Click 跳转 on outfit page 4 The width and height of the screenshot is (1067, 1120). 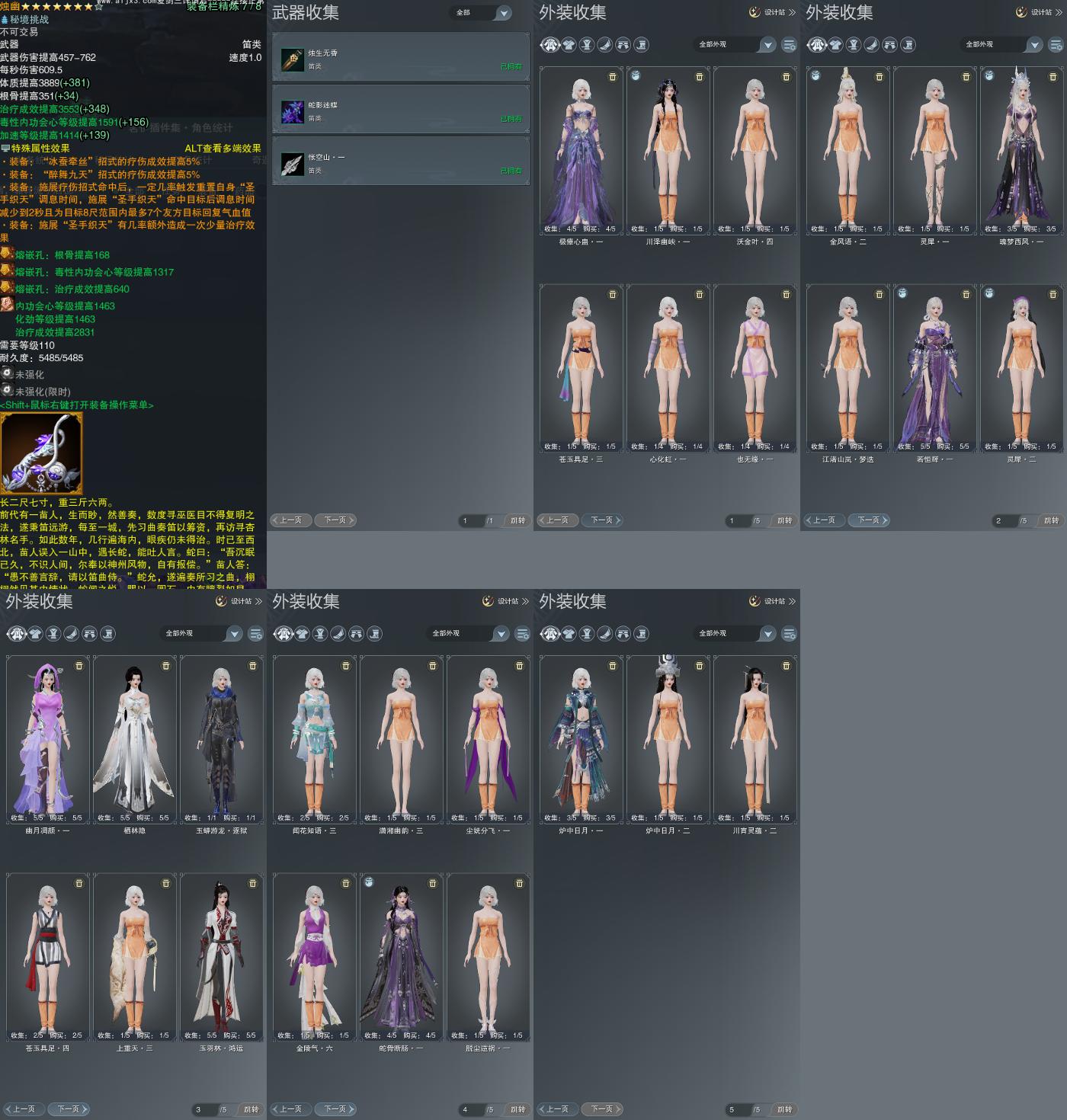tap(518, 1109)
